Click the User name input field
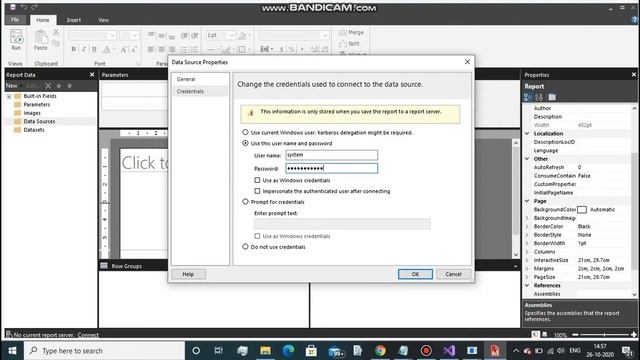Image resolution: width=640 pixels, height=360 pixels. pyautogui.click(x=331, y=155)
